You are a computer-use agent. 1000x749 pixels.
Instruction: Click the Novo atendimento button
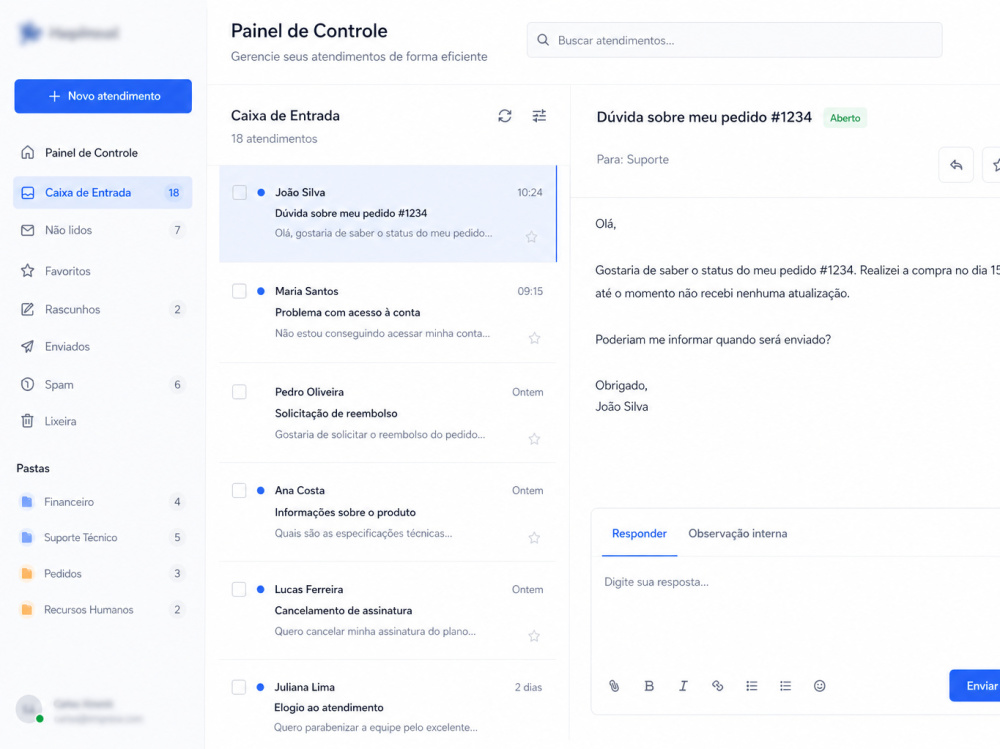[x=103, y=96]
